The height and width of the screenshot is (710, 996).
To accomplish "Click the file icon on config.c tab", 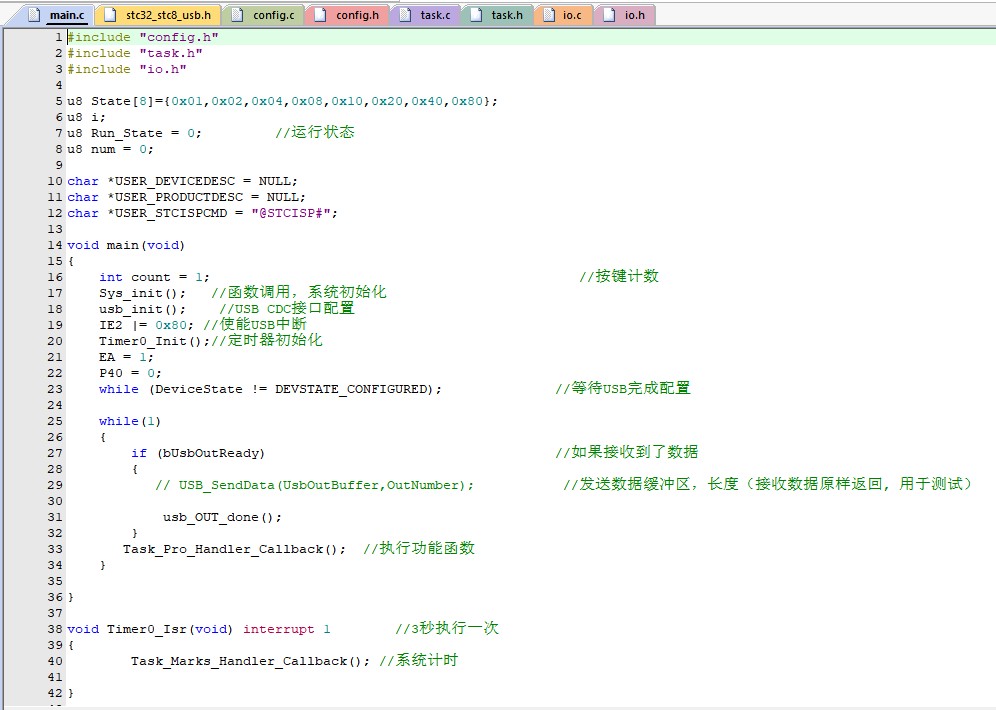I will tap(238, 15).
